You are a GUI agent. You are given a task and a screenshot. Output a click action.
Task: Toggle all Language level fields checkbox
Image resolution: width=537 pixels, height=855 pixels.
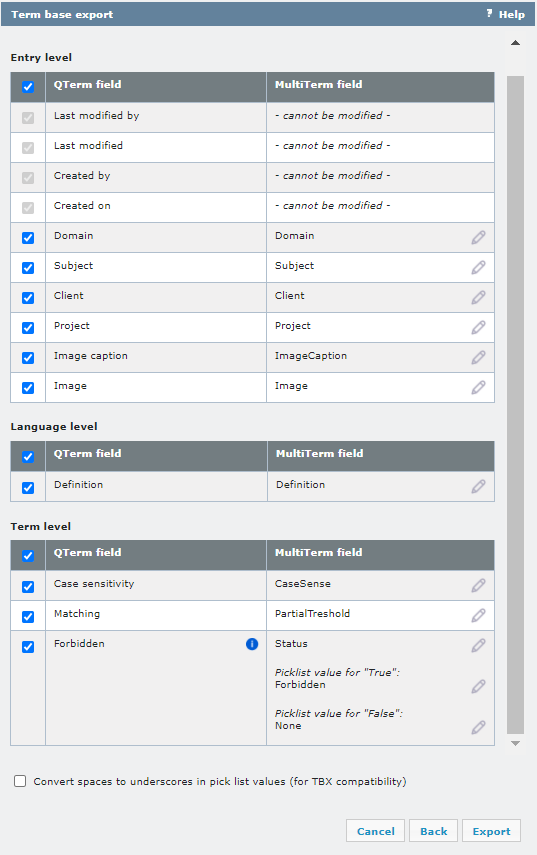click(28, 457)
